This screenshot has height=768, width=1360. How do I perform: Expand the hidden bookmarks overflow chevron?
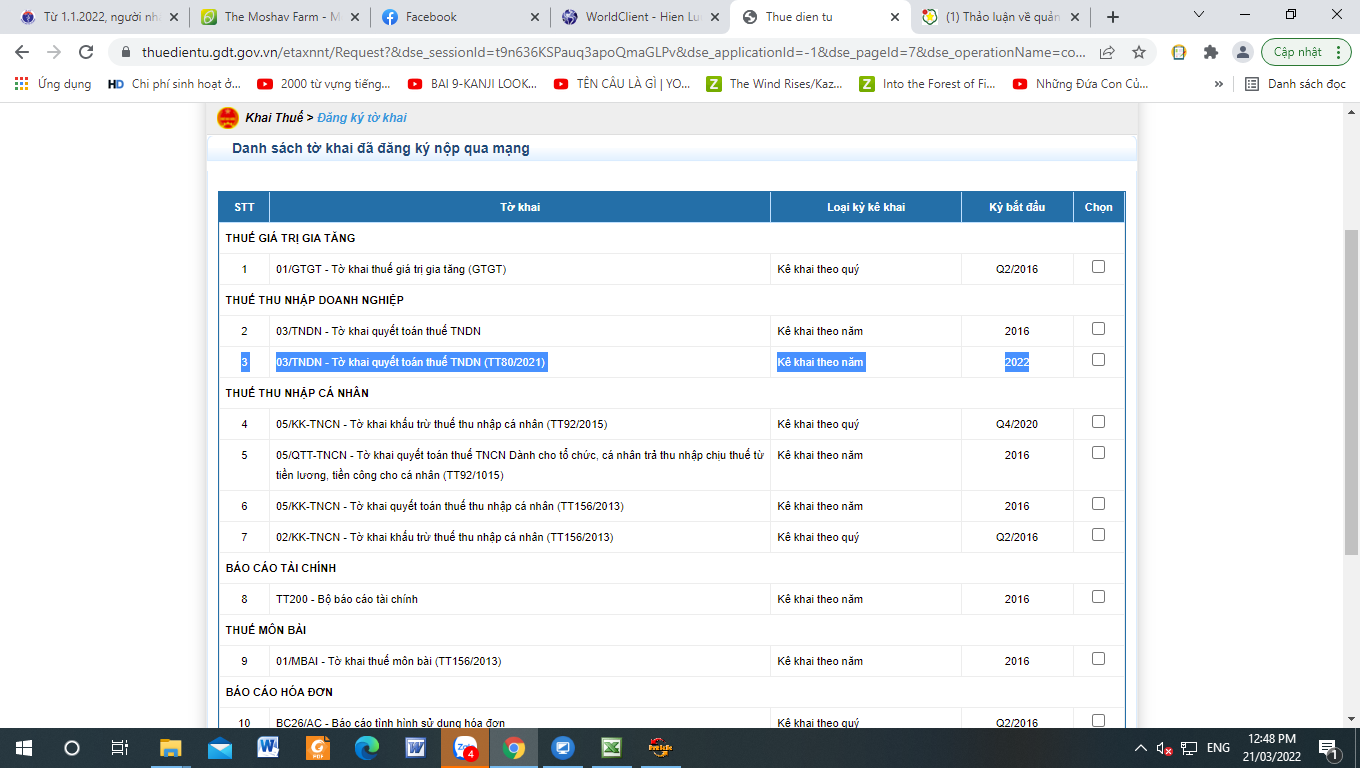pyautogui.click(x=1219, y=84)
